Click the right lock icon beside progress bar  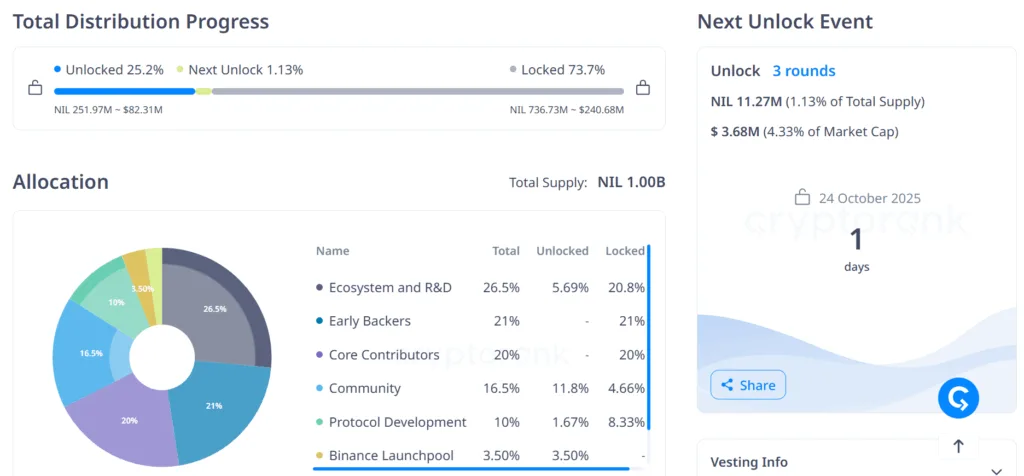coord(643,88)
